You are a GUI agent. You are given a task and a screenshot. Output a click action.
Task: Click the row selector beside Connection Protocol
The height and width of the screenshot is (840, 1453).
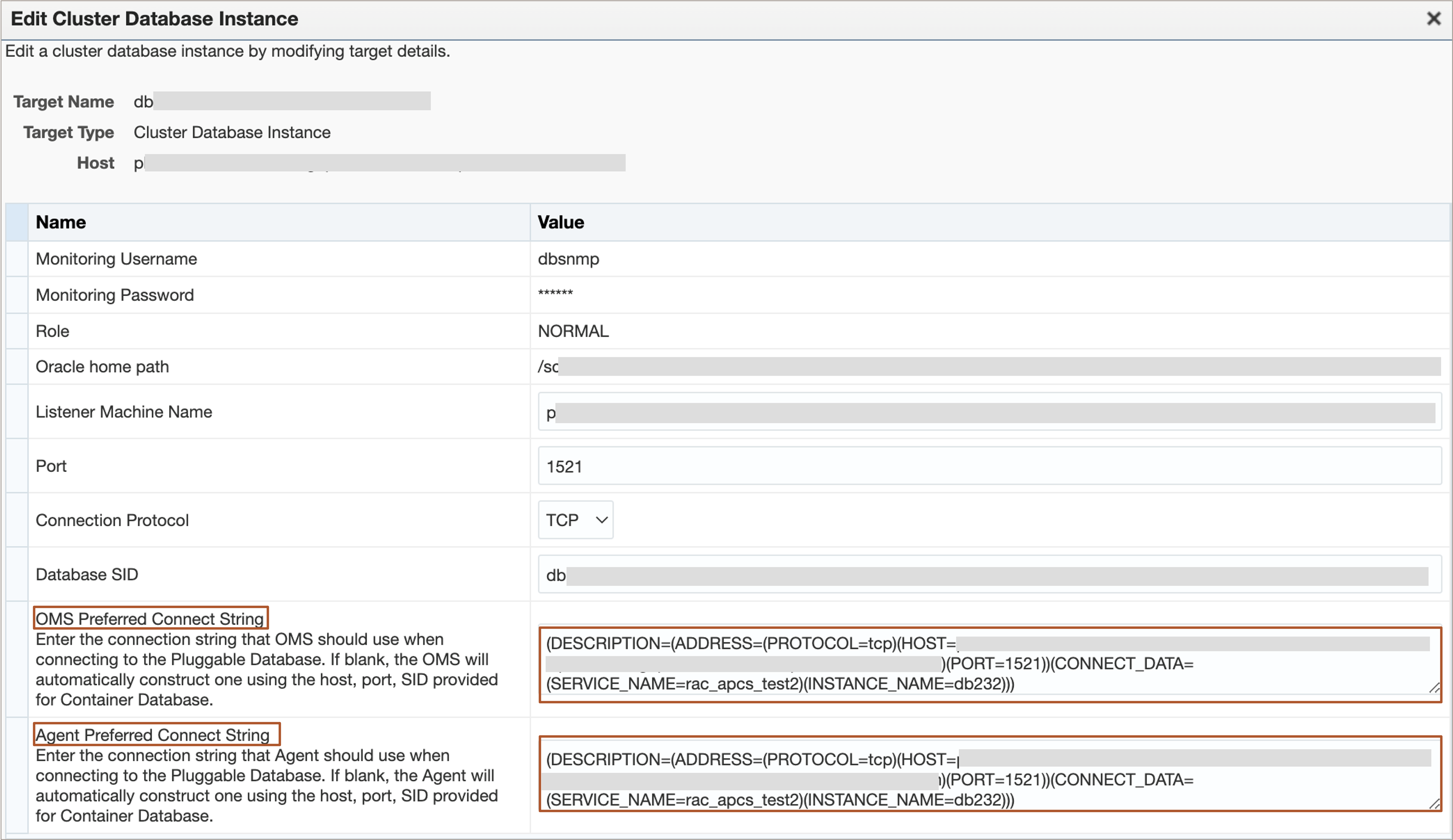point(17,520)
